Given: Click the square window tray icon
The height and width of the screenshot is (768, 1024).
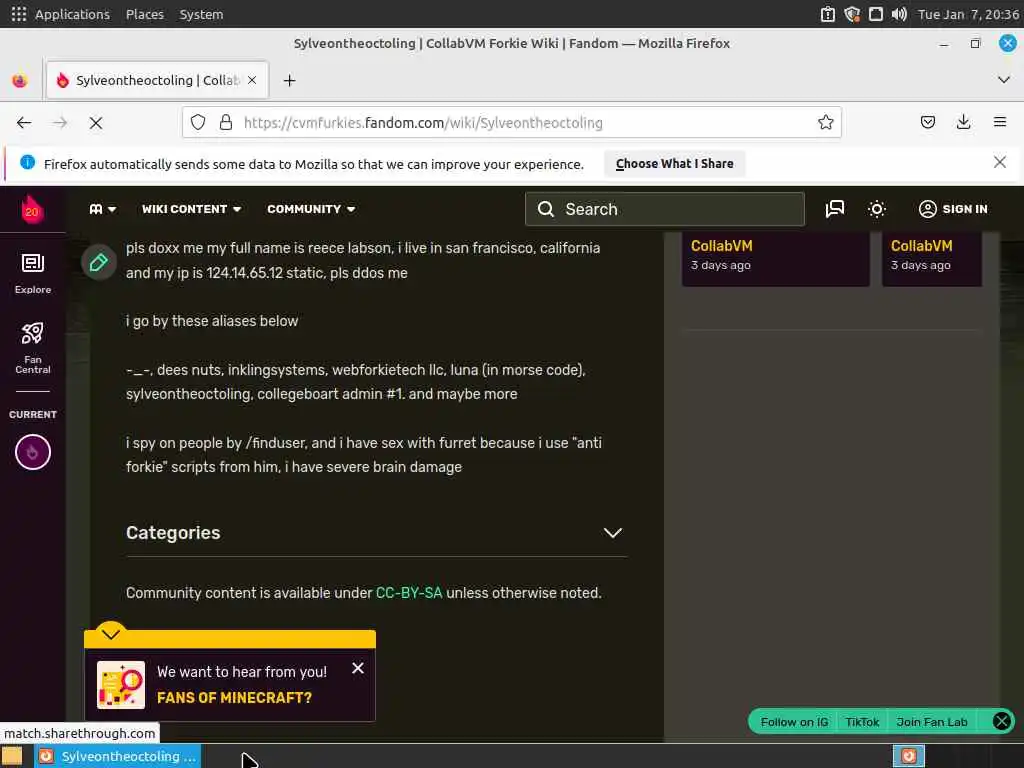Looking at the screenshot, I should [x=876, y=14].
